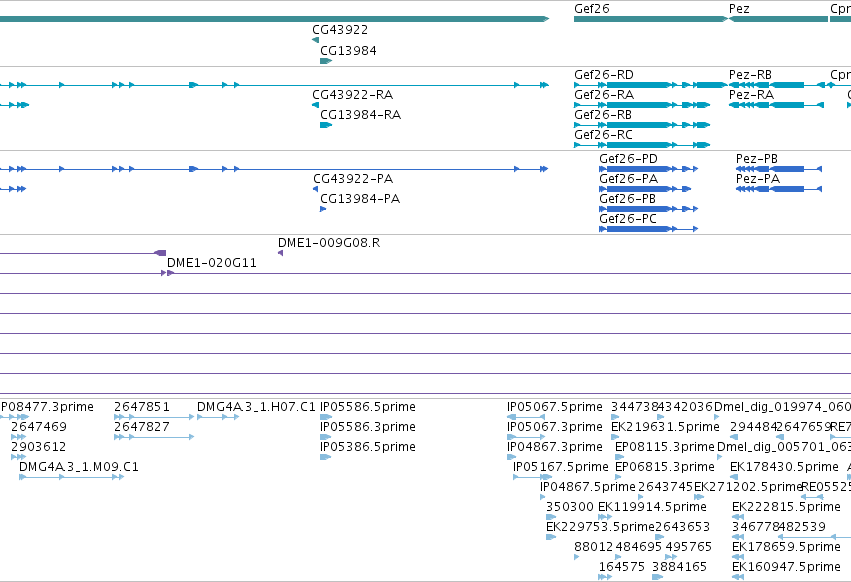Select the EK160947.5prime label
This screenshot has width=851, height=582.
tap(786, 567)
